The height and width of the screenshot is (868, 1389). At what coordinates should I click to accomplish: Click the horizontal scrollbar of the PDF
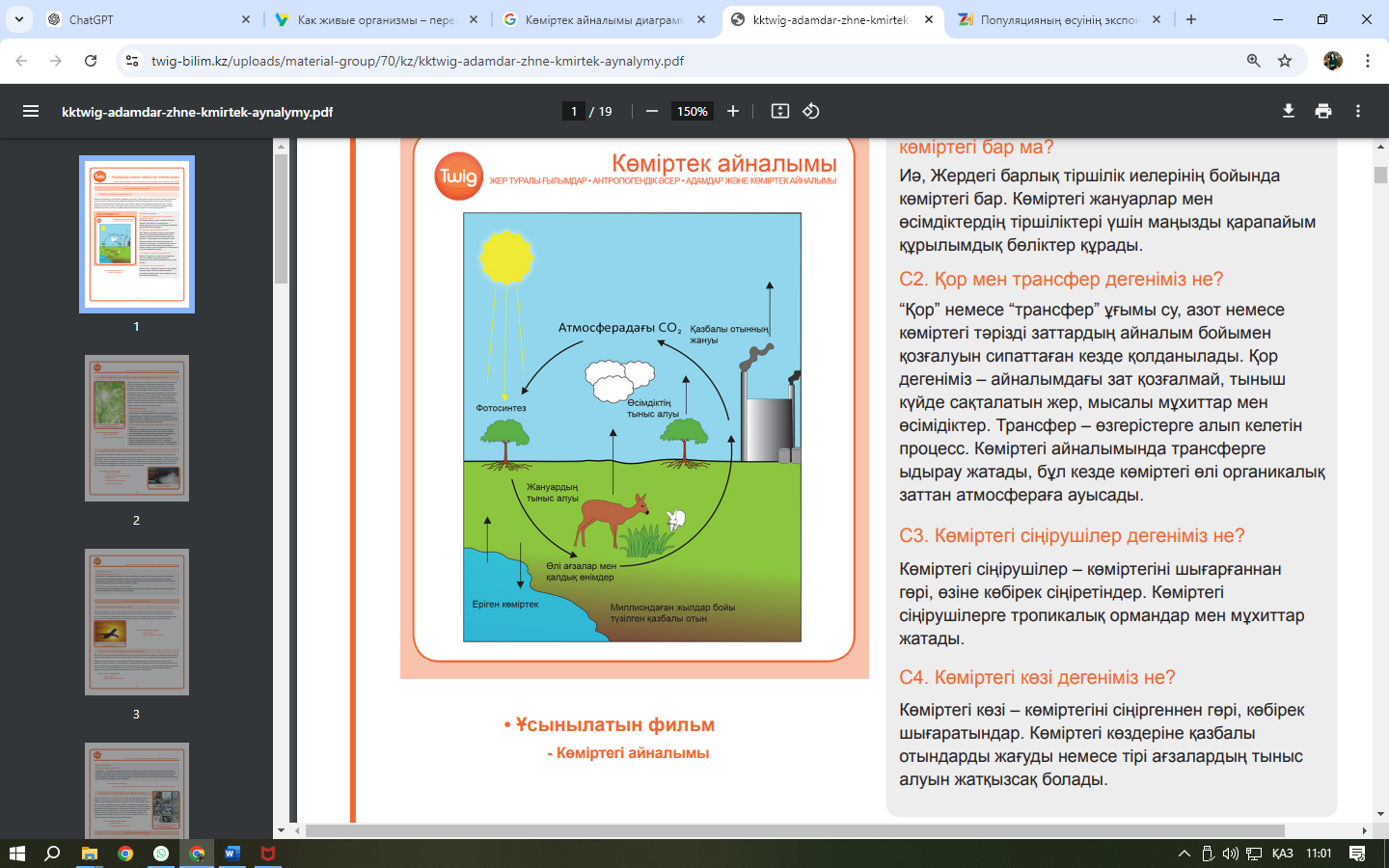point(795,830)
